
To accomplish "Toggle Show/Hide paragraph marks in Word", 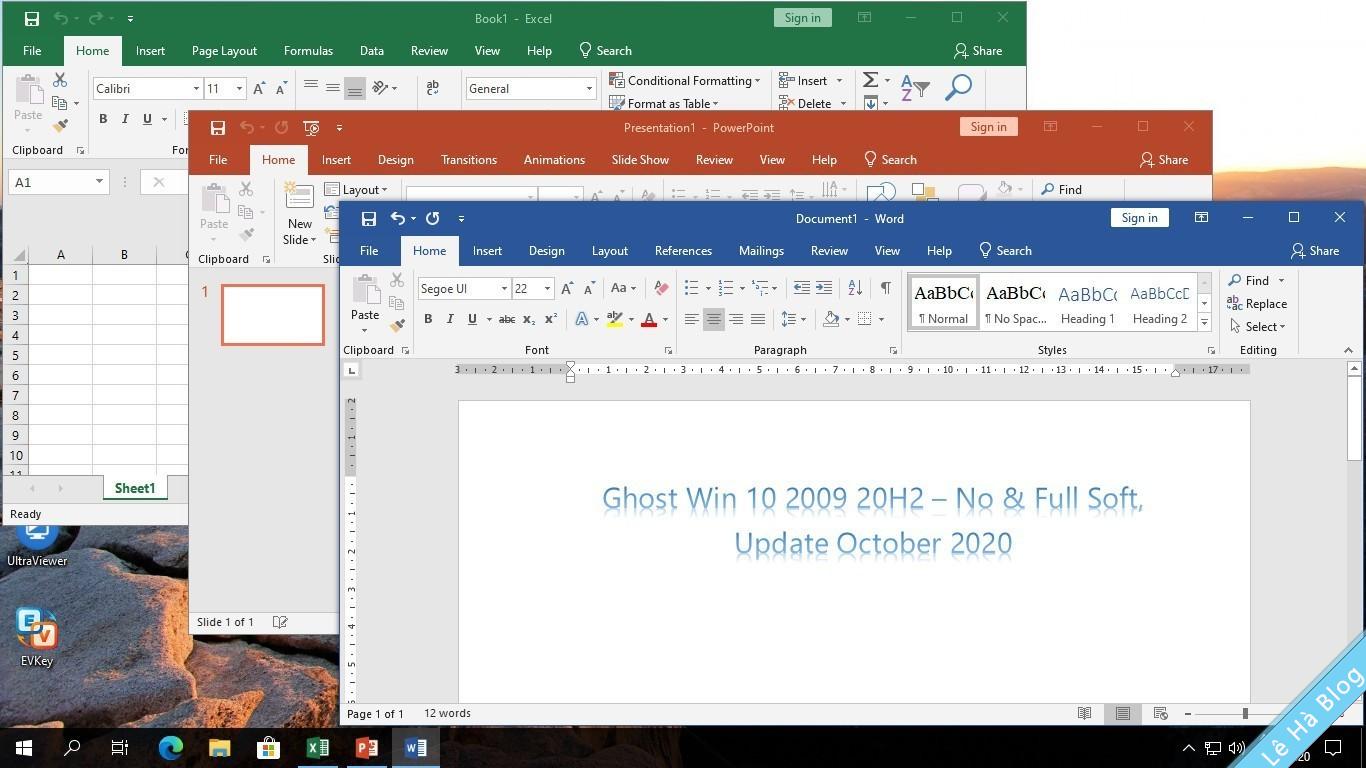I will click(x=885, y=288).
